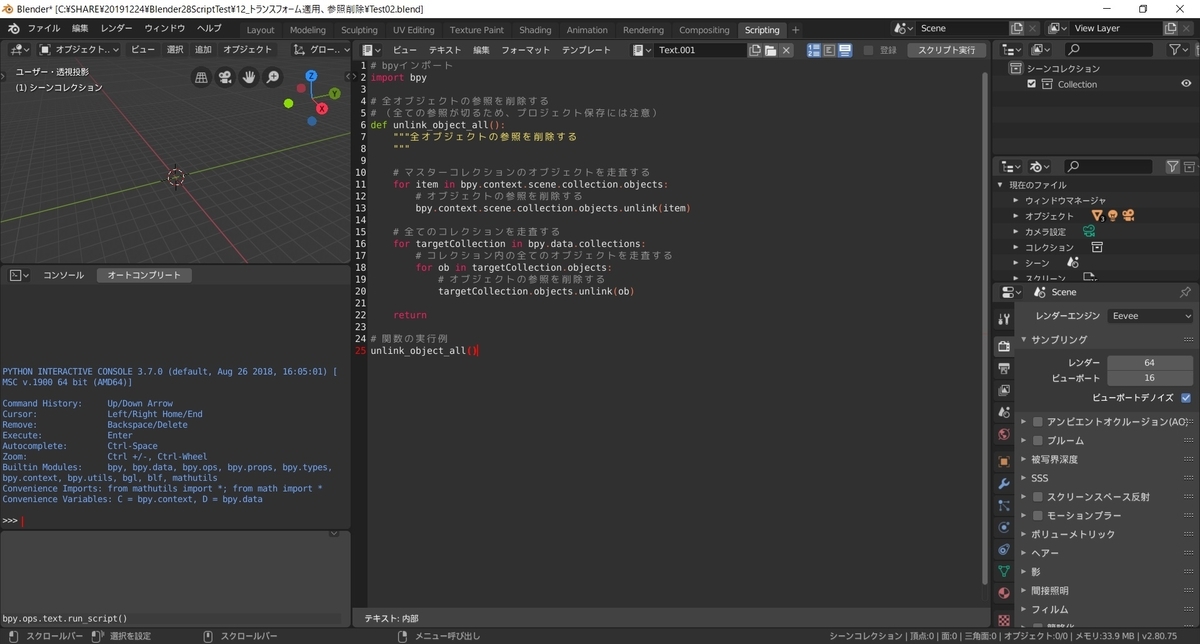The height and width of the screenshot is (644, 1200).
Task: Enable Ambient Occlusion checkbox
Action: (x=1038, y=422)
